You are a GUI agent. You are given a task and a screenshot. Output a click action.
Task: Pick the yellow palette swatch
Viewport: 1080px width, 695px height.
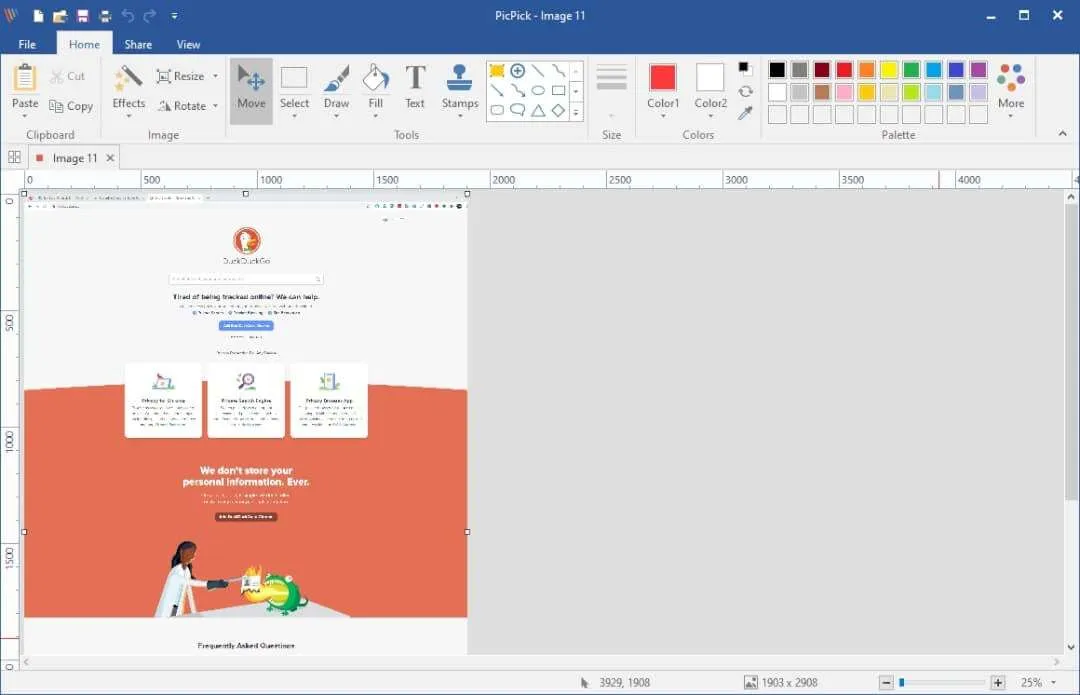pyautogui.click(x=889, y=70)
